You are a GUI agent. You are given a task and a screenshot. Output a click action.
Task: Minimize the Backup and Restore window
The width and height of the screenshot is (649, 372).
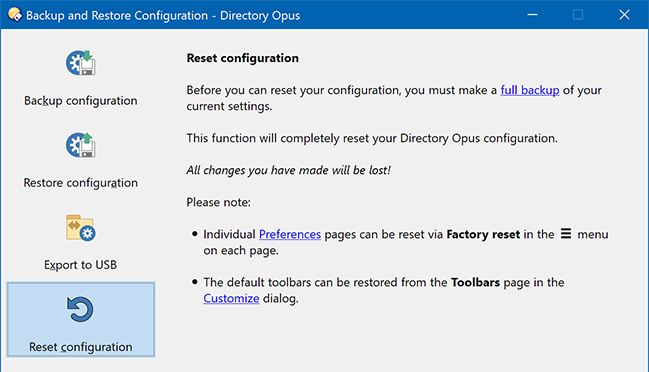532,15
